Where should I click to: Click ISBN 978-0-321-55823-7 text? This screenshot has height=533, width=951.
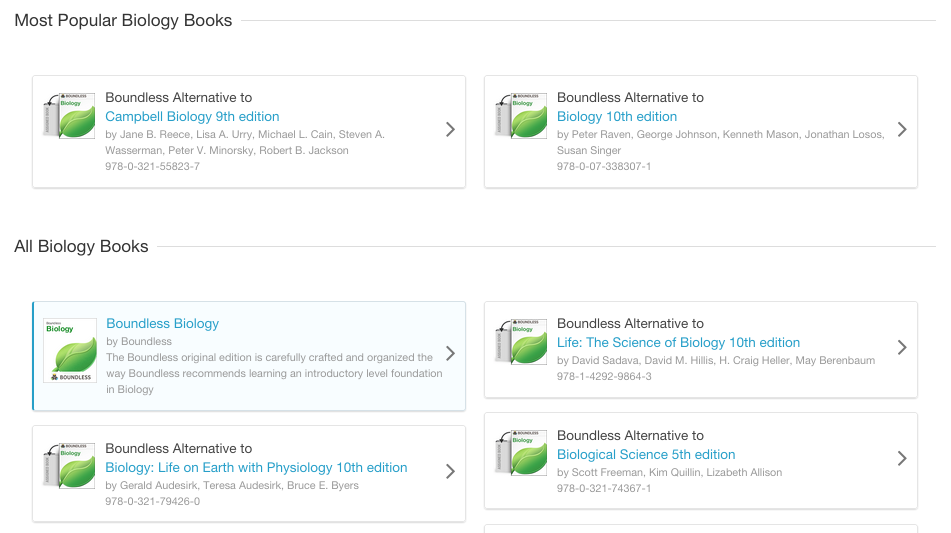pos(152,166)
